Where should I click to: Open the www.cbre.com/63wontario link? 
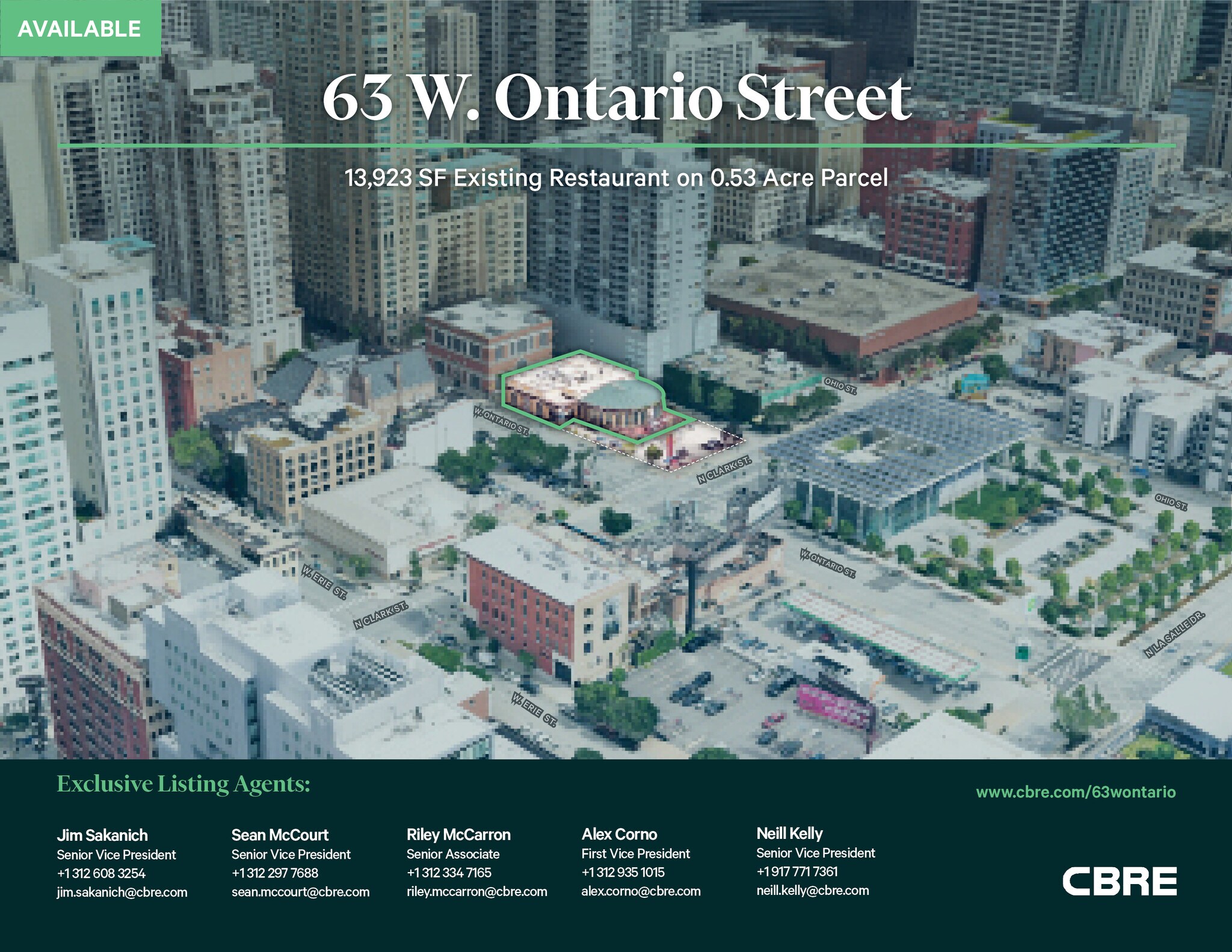[x=1076, y=791]
